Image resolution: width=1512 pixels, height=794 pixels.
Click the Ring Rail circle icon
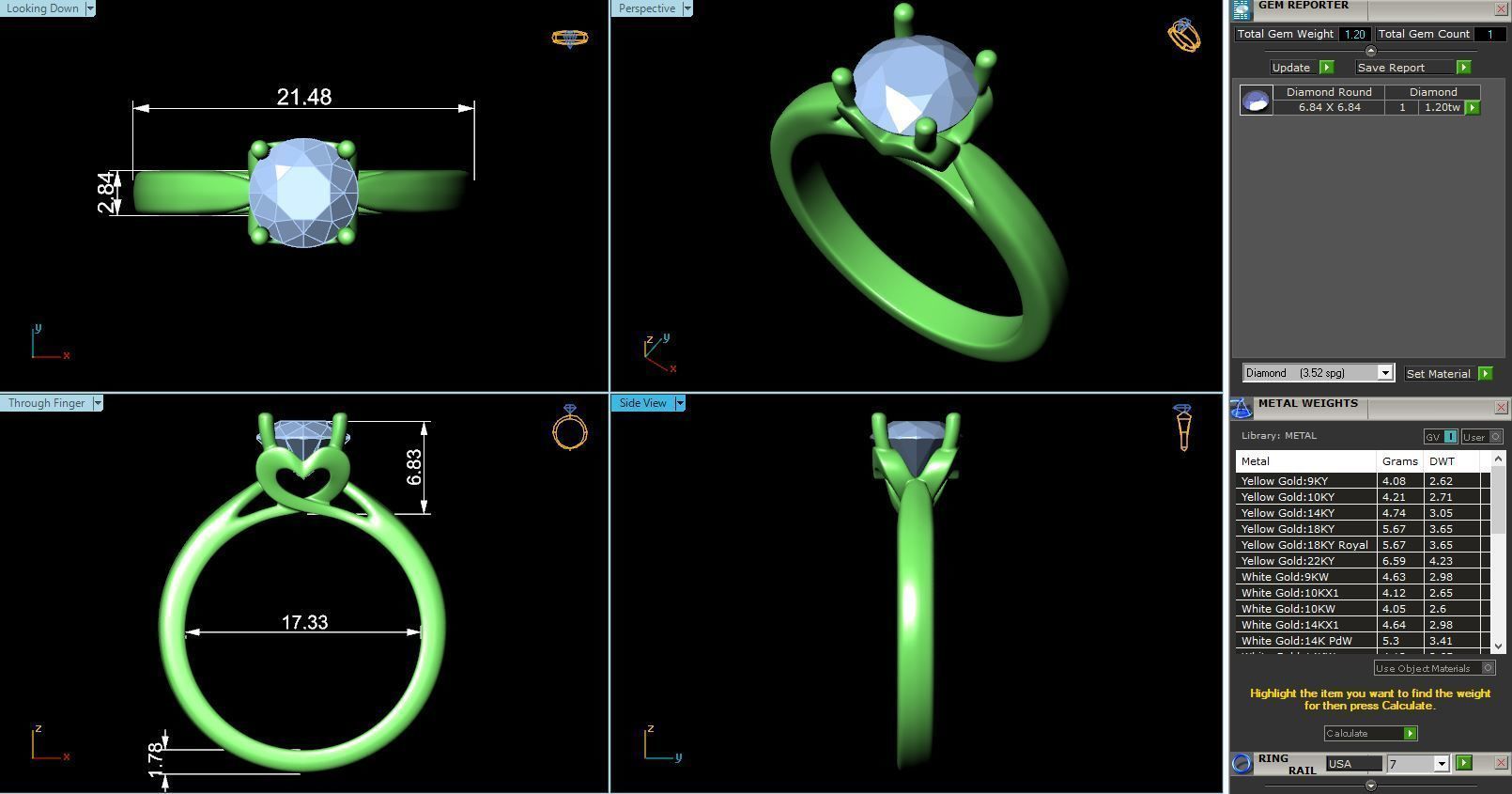click(x=1242, y=763)
